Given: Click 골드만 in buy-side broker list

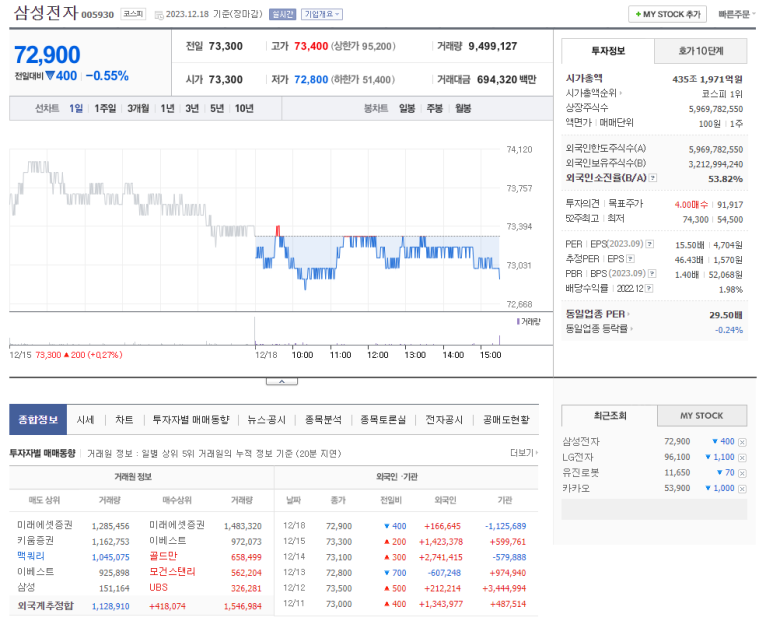Looking at the screenshot, I should tap(163, 556).
